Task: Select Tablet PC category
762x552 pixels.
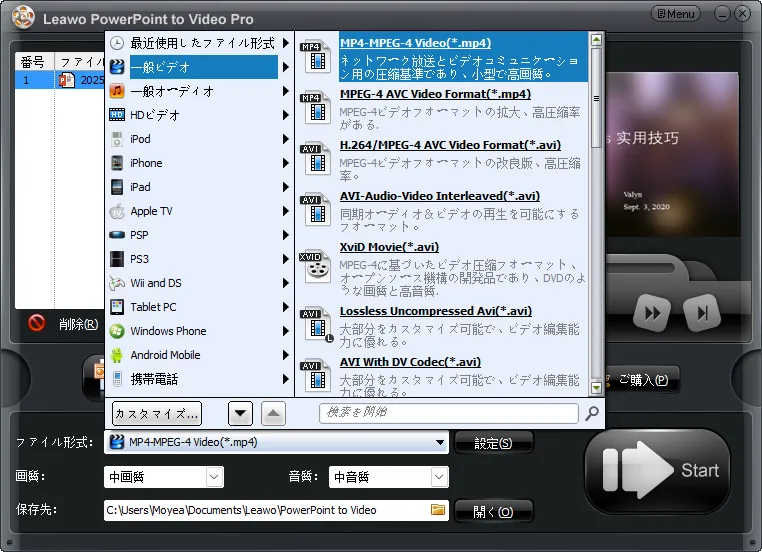Action: (199, 307)
